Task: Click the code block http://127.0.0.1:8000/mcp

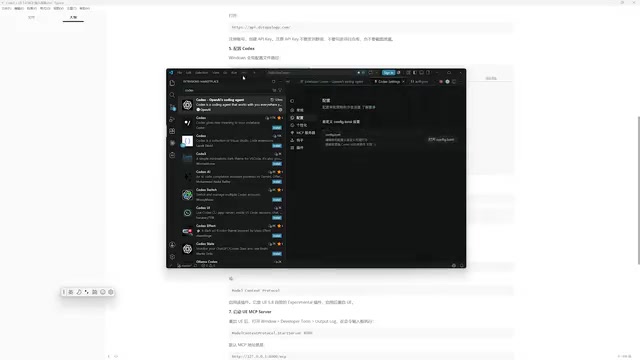Action: pyautogui.click(x=371, y=356)
